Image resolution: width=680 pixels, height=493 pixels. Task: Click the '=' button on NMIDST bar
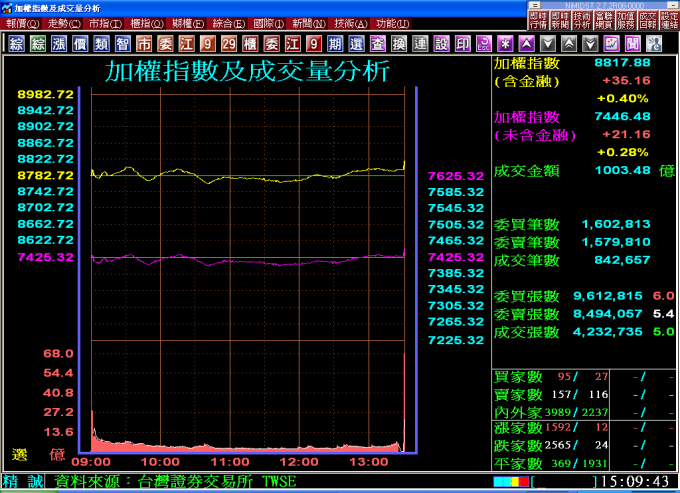[x=535, y=6]
